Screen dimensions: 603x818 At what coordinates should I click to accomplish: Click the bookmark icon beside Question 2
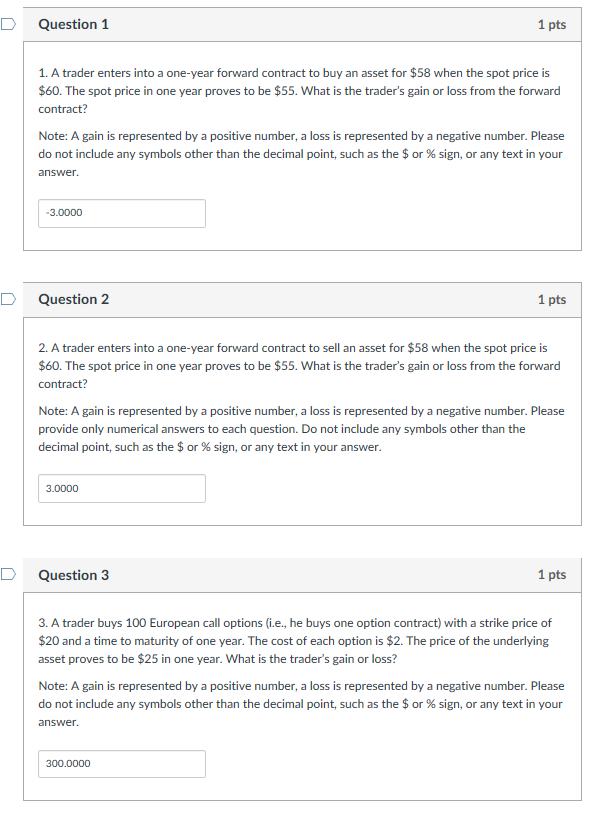[x=7, y=298]
